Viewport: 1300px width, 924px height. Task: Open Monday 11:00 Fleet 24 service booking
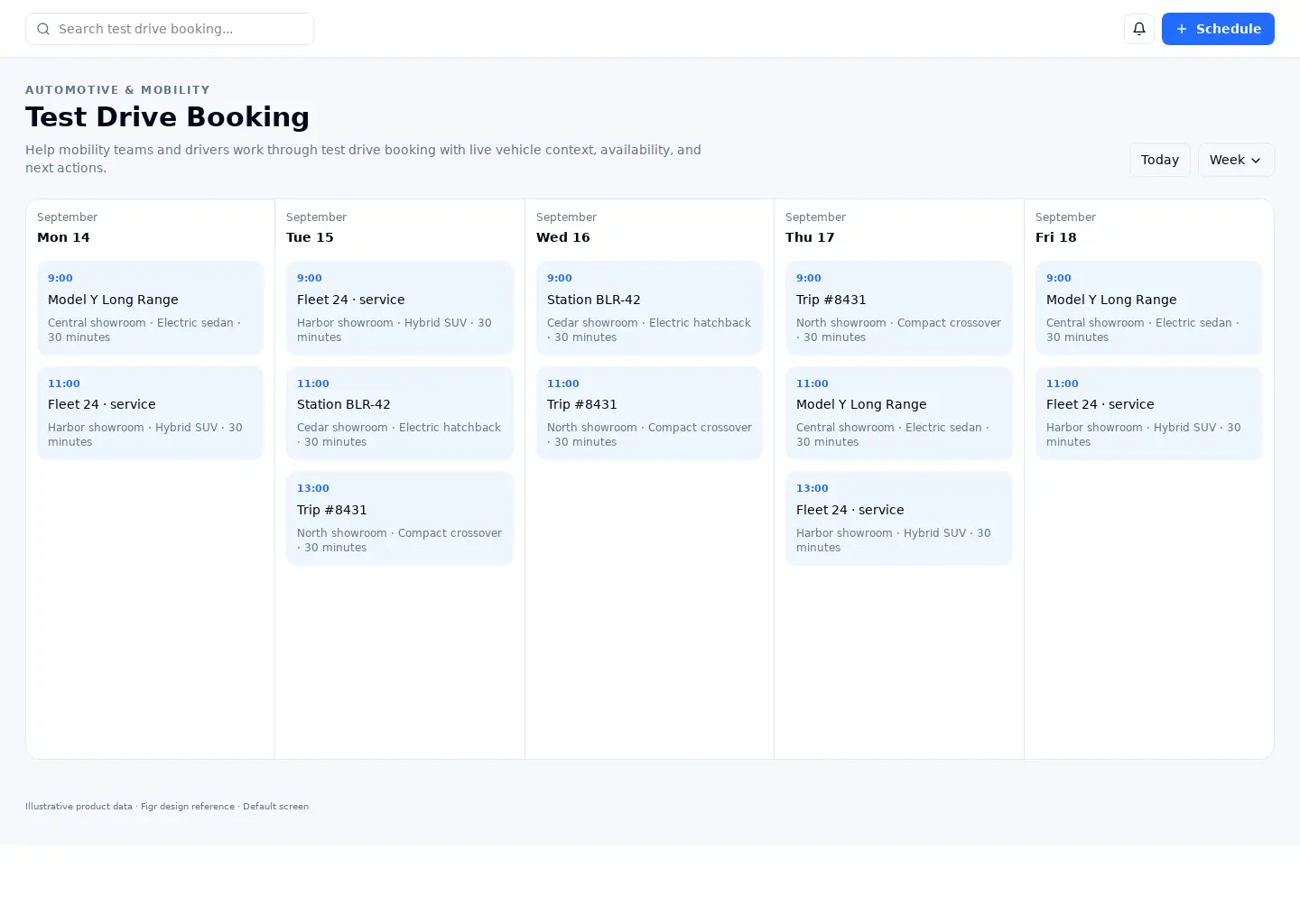click(x=150, y=413)
